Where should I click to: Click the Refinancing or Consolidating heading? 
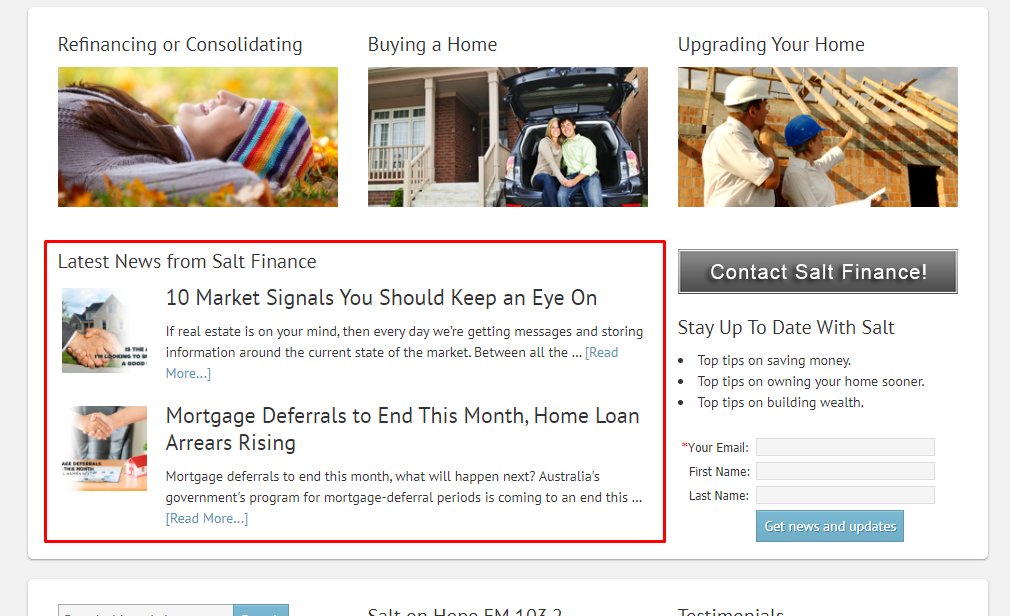tap(180, 44)
